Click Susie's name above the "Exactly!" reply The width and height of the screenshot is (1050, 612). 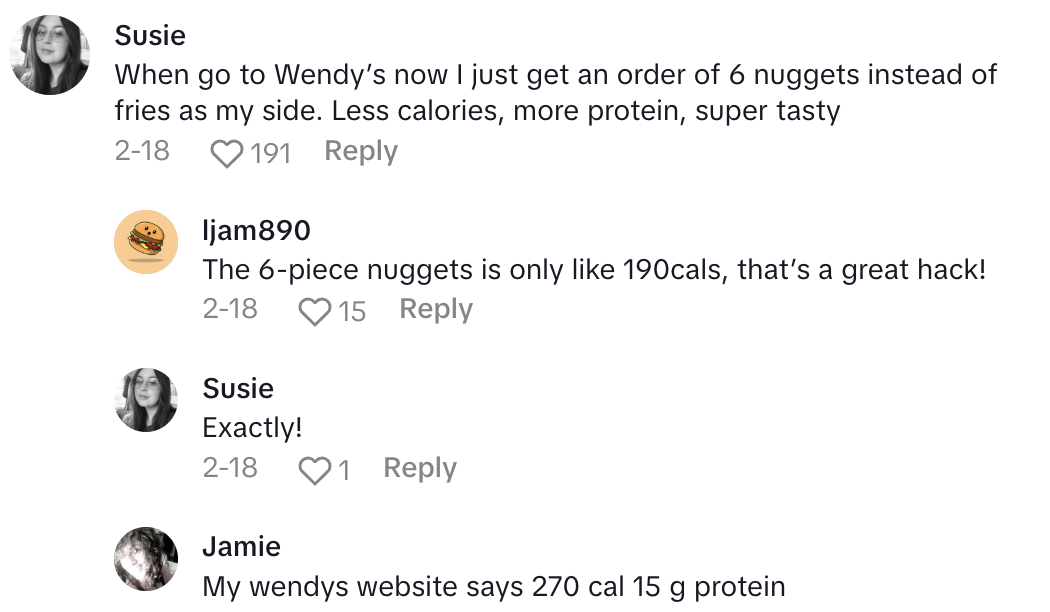click(x=238, y=389)
